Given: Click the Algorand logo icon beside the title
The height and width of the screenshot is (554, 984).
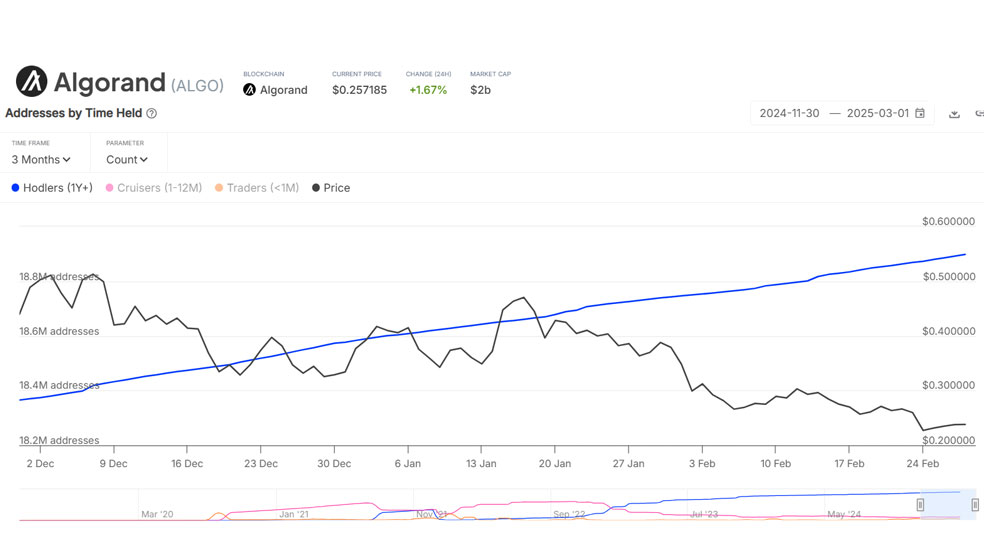Looking at the screenshot, I should (31, 81).
